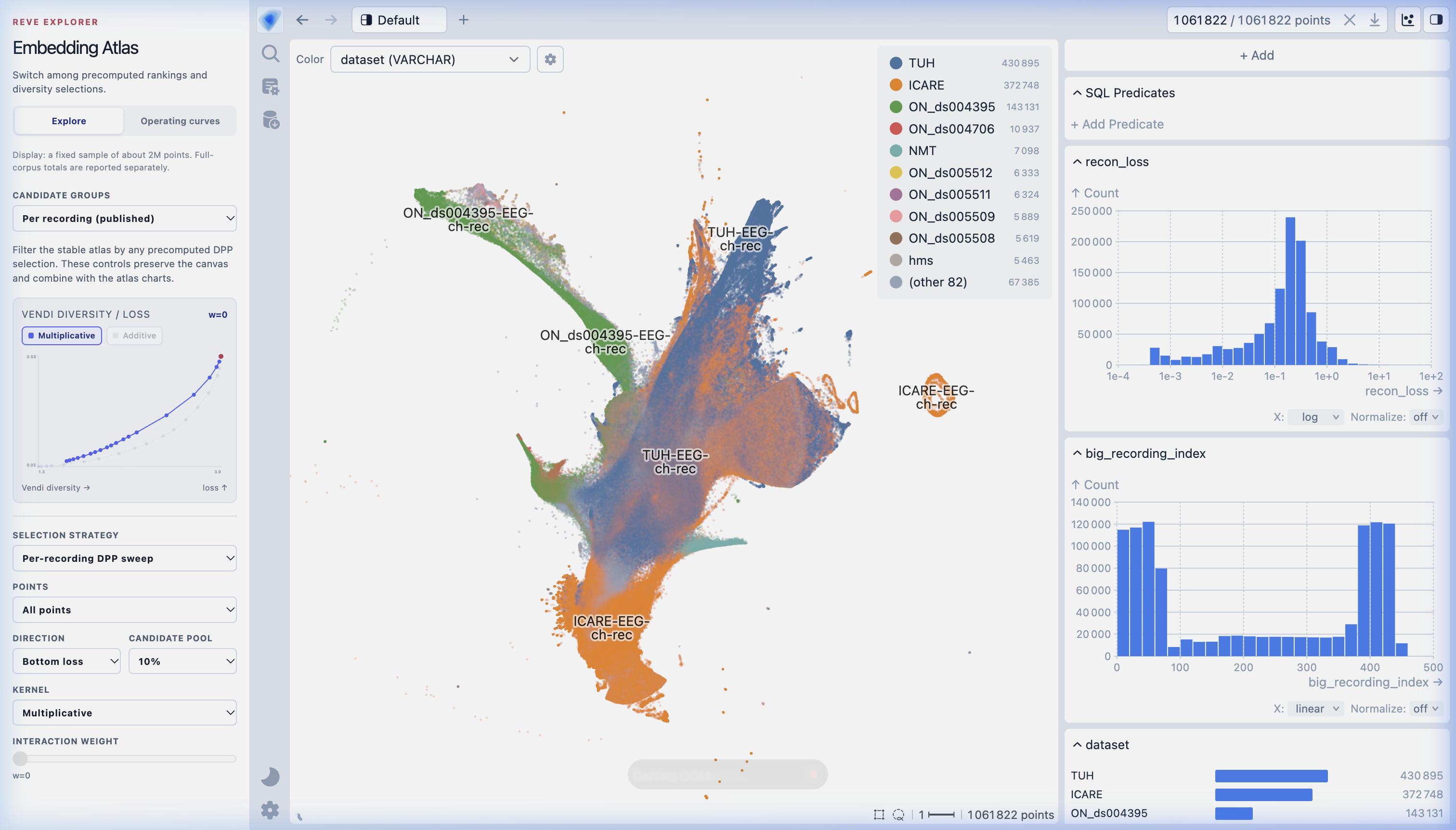Switch to Operating curves tab
The height and width of the screenshot is (830, 1456).
tap(180, 121)
